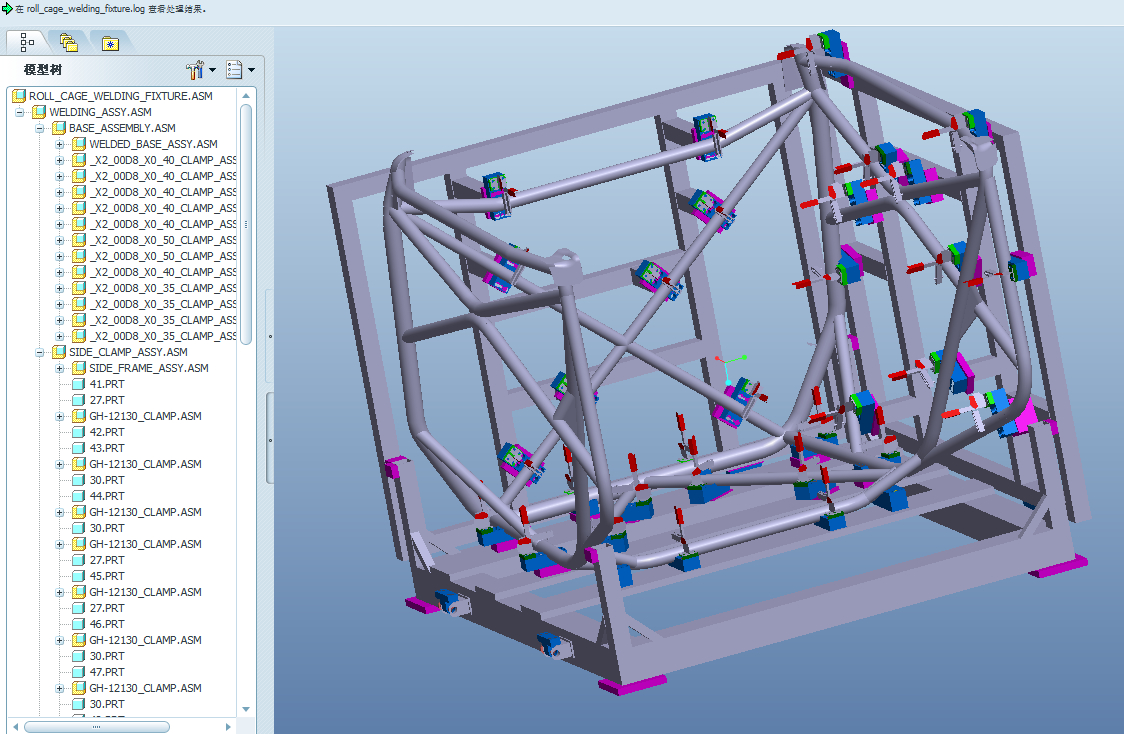1124x734 pixels.
Task: Switch to the Model Tree navigator tab
Action: click(27, 43)
